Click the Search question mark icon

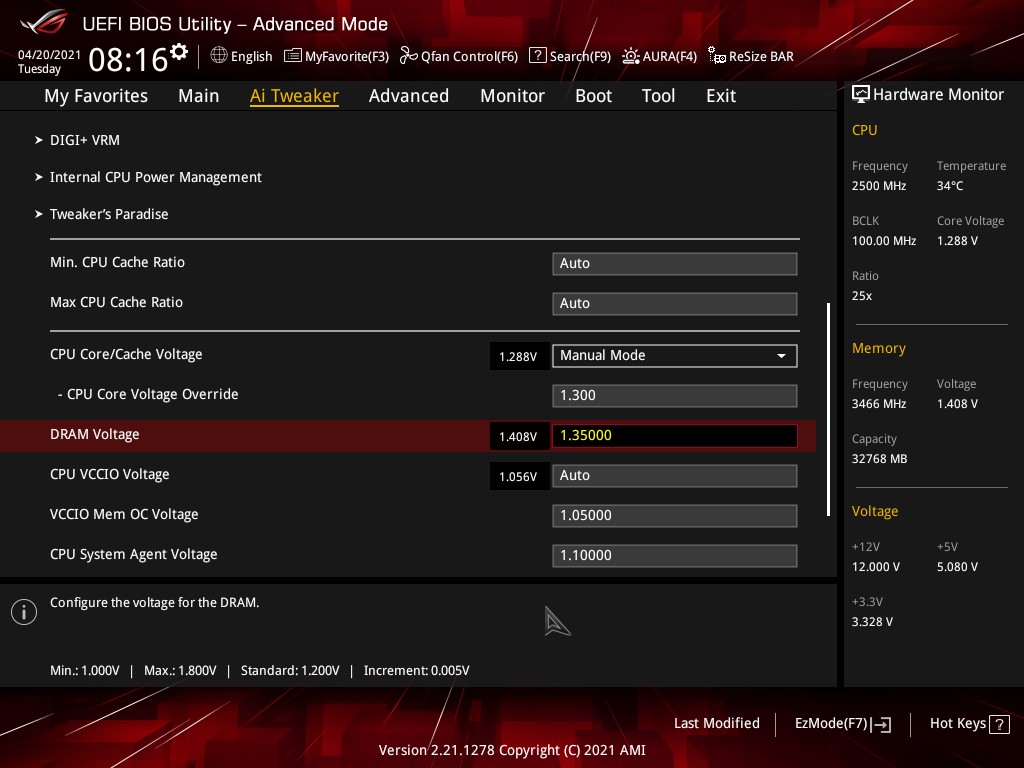coord(537,55)
